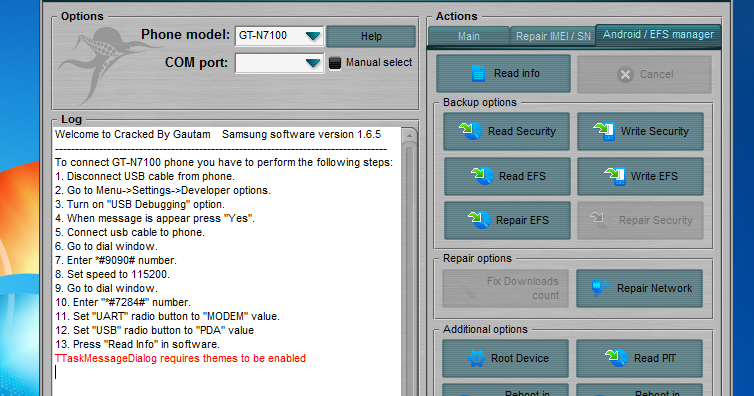Click the Write Security phone icon

click(604, 131)
